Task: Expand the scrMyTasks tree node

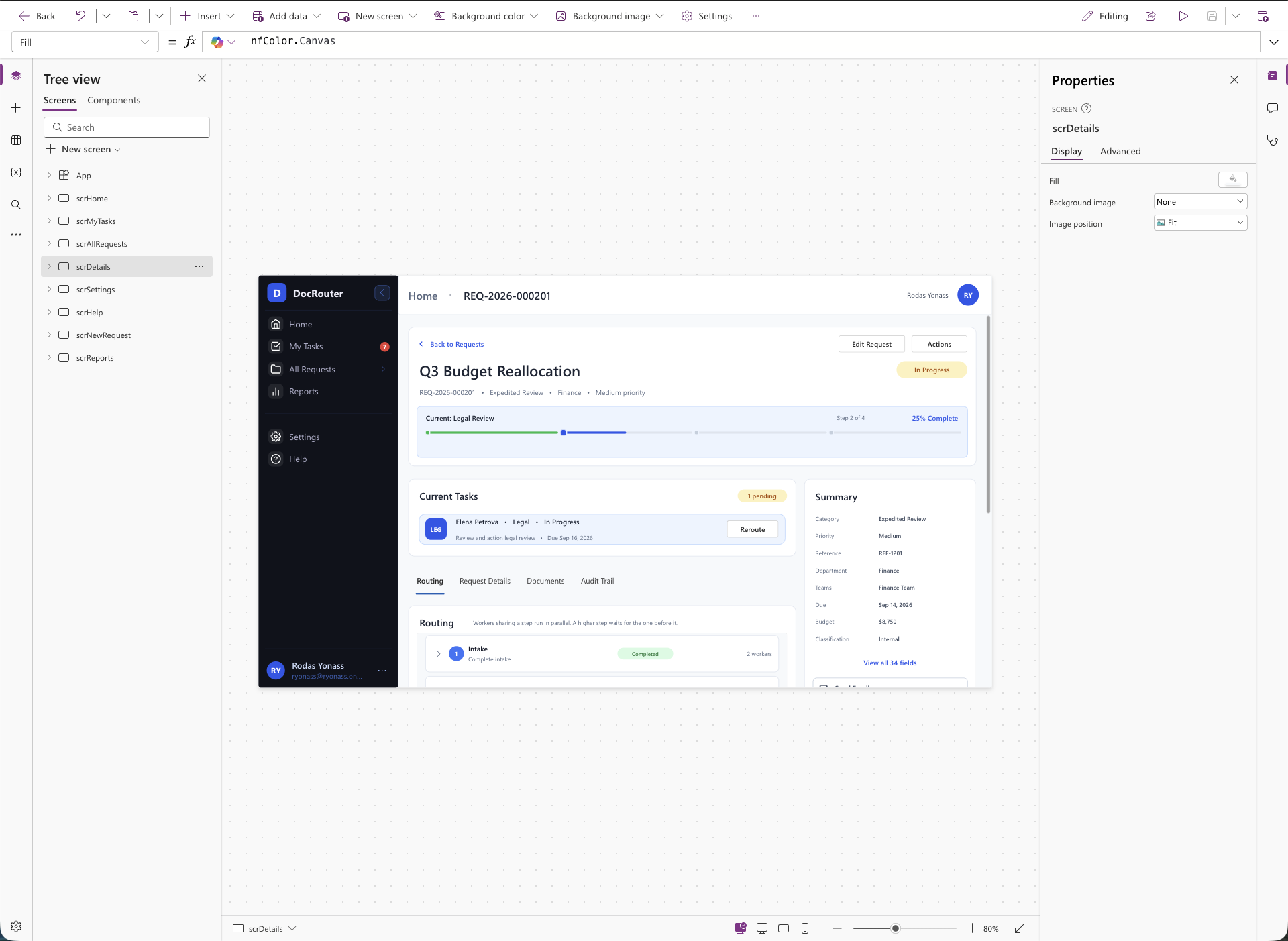Action: click(49, 221)
